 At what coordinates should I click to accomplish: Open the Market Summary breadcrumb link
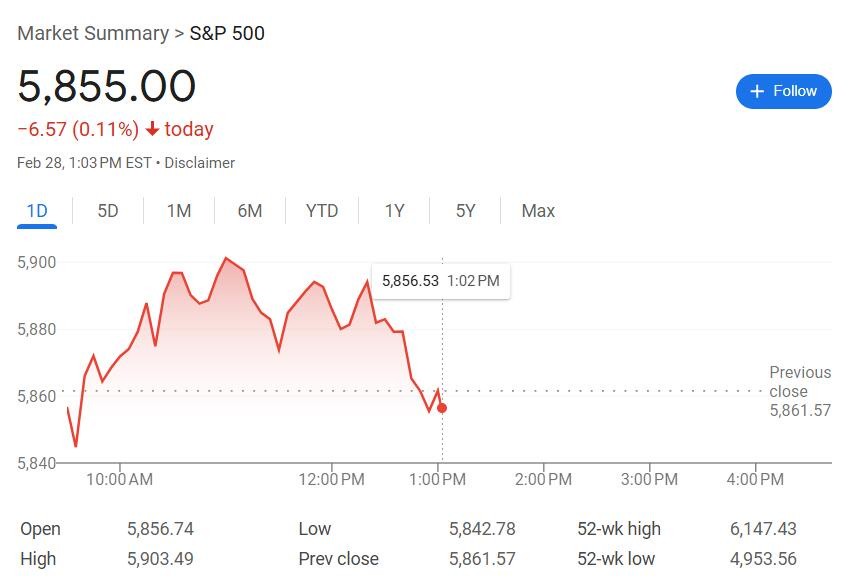pos(93,33)
